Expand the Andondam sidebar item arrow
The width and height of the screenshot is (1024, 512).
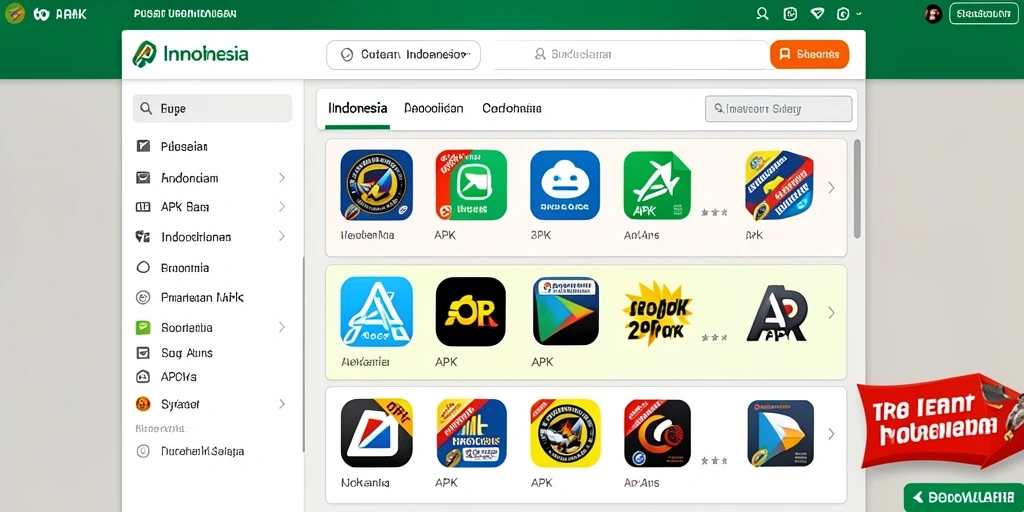(x=281, y=178)
